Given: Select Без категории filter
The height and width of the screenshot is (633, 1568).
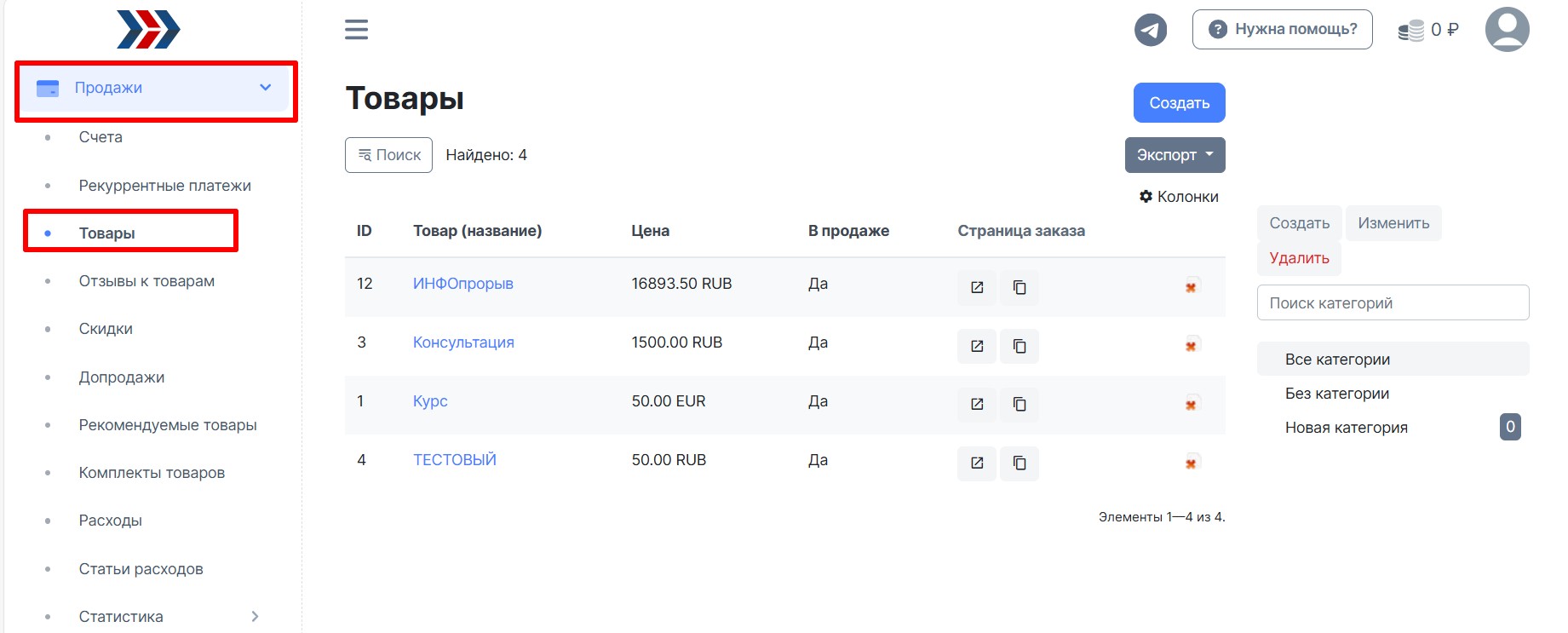Looking at the screenshot, I should (x=1336, y=394).
